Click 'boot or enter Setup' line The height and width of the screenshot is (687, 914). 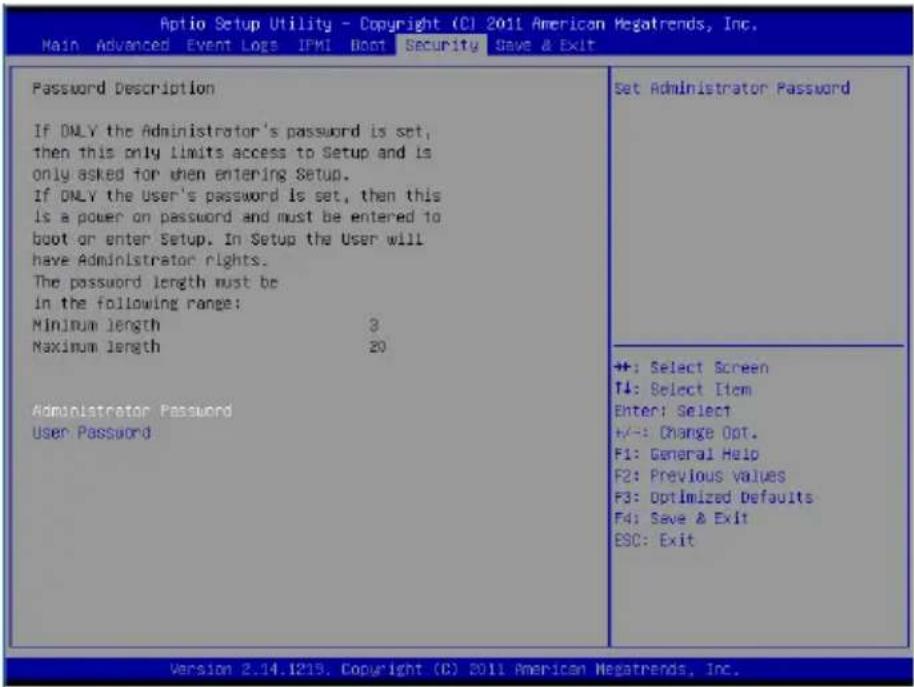click(x=227, y=239)
